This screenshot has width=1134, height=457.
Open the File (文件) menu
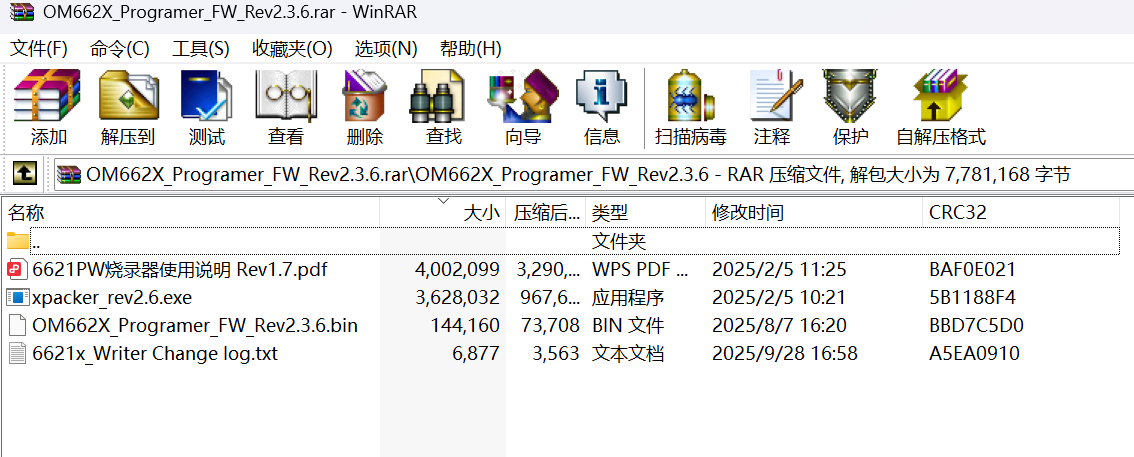point(39,48)
